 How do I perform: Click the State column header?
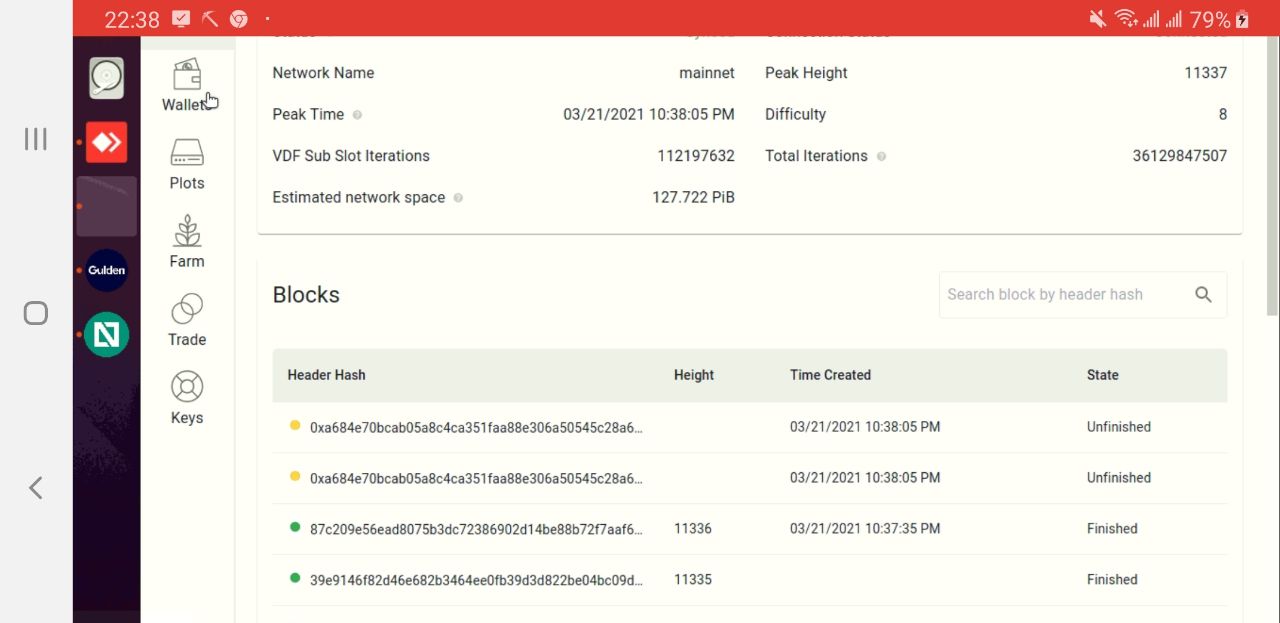point(1102,375)
